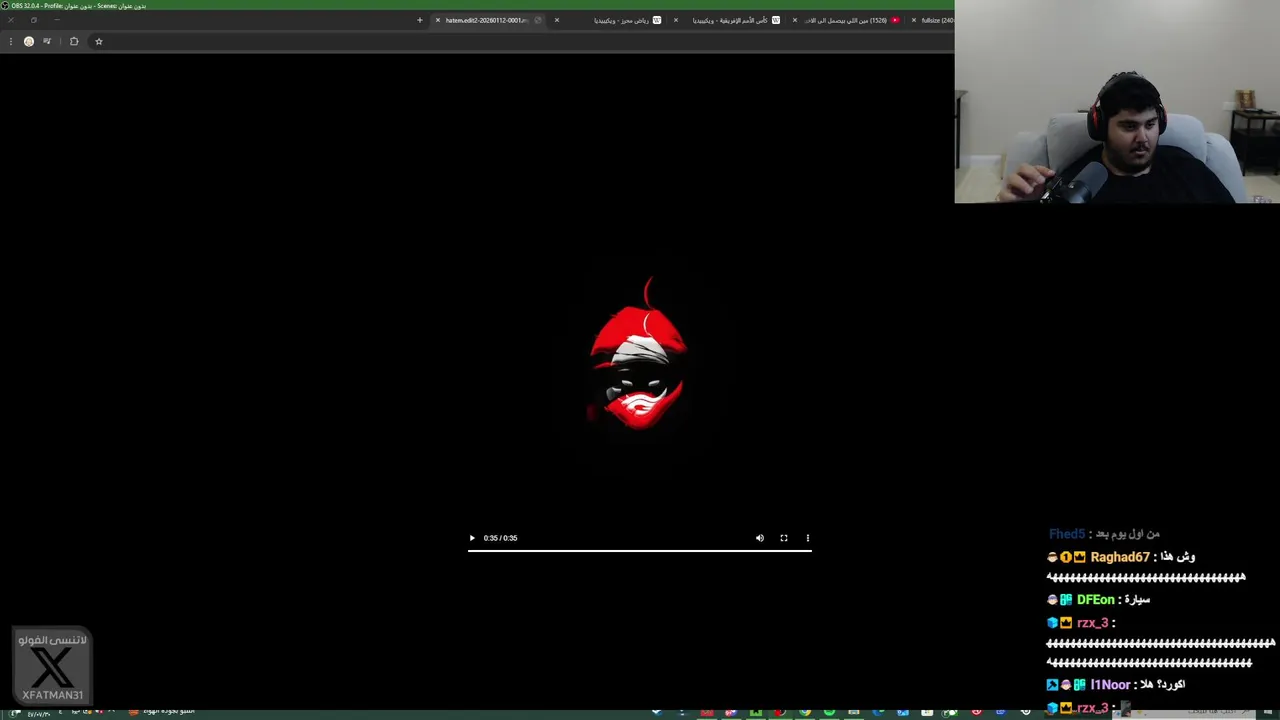The image size is (1280, 720).
Task: Seek within the video progress bar
Action: coord(640,550)
